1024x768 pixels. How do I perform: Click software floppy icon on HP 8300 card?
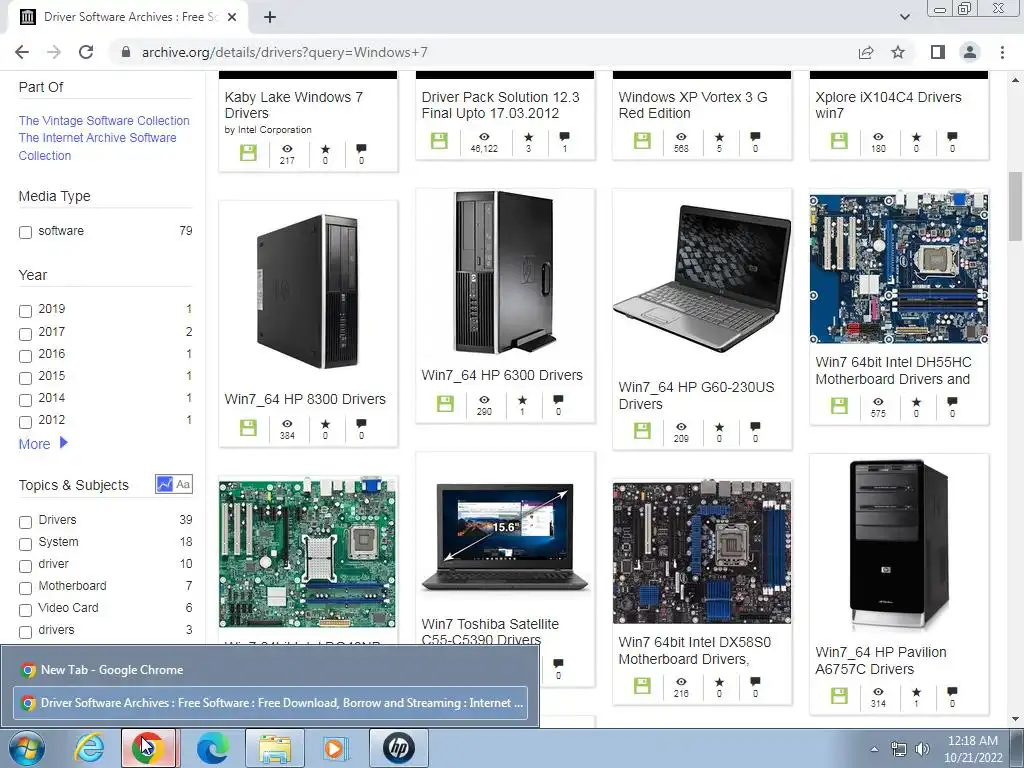248,428
